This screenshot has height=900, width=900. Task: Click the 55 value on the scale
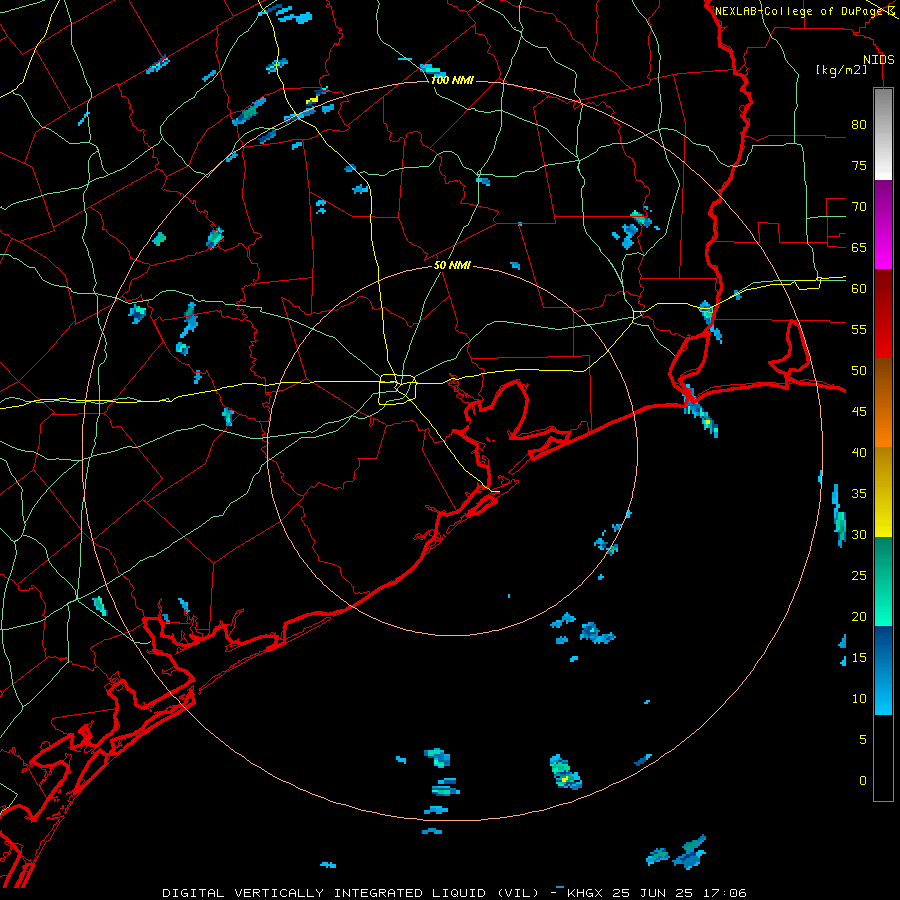point(859,329)
